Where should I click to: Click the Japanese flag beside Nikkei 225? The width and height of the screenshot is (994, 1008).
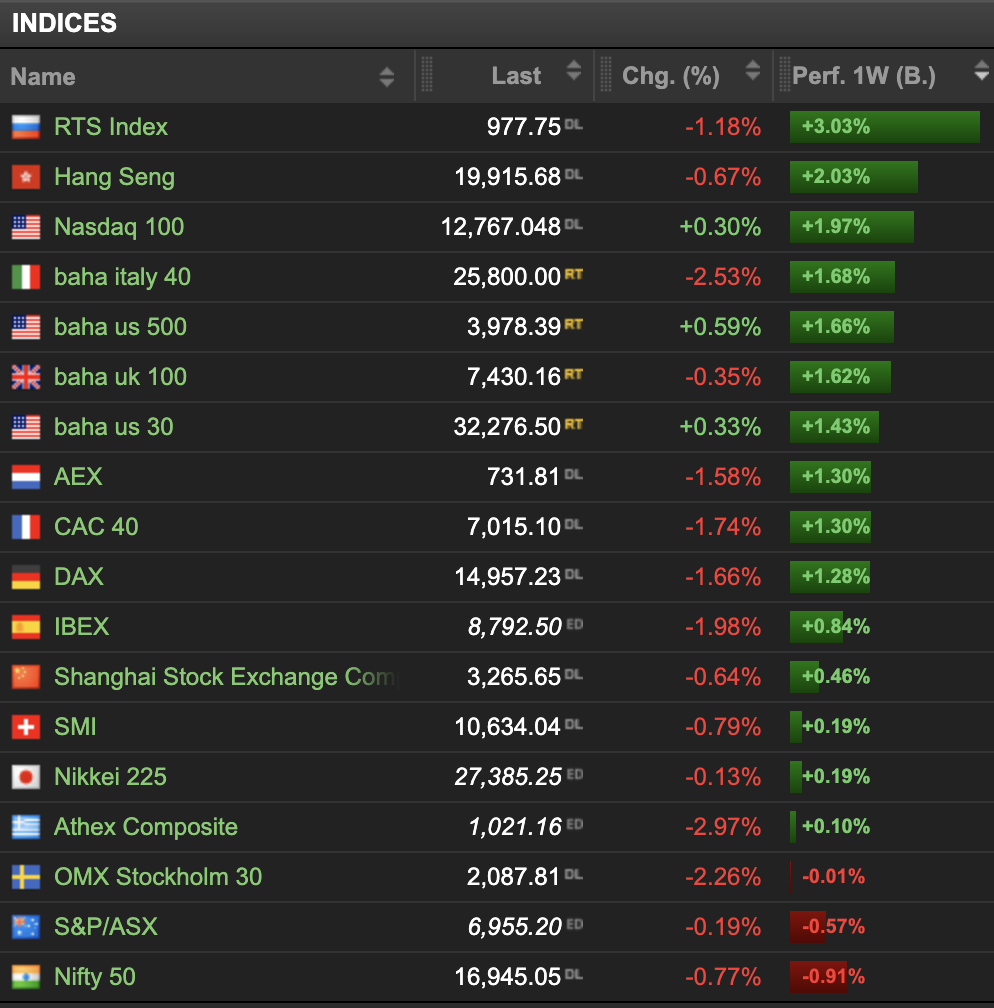point(26,777)
